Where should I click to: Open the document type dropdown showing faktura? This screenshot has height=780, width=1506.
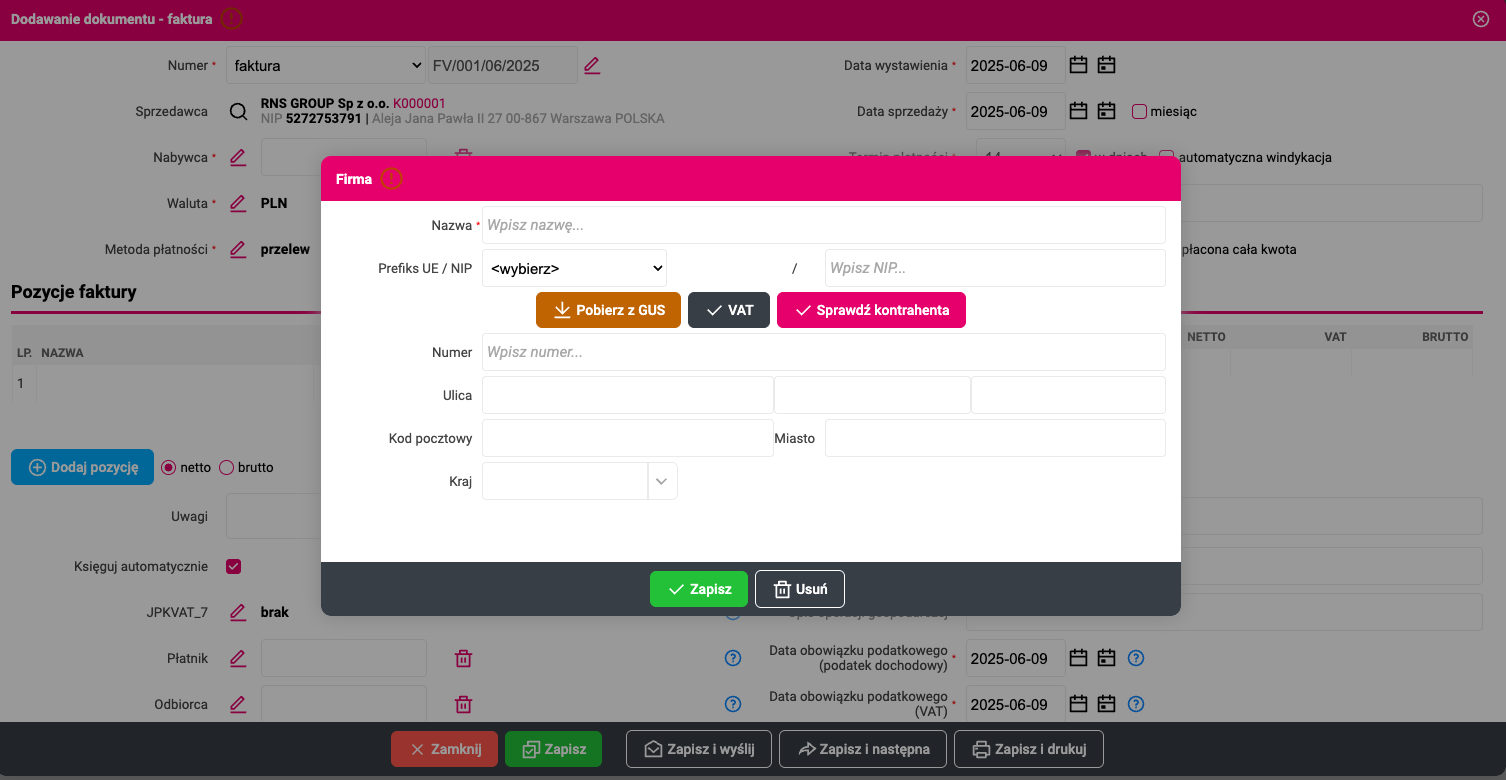coord(326,66)
